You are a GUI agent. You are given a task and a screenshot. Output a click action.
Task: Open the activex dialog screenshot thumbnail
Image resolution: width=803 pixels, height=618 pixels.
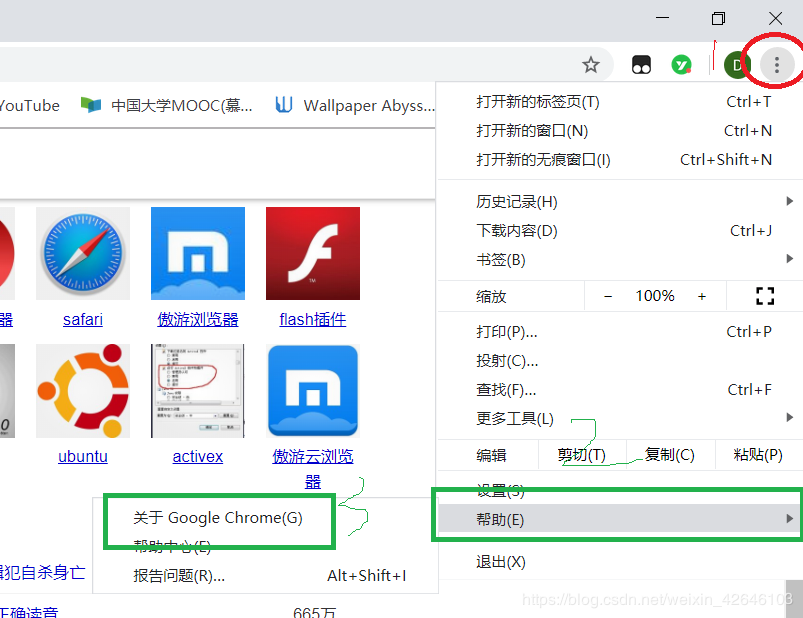coord(198,391)
